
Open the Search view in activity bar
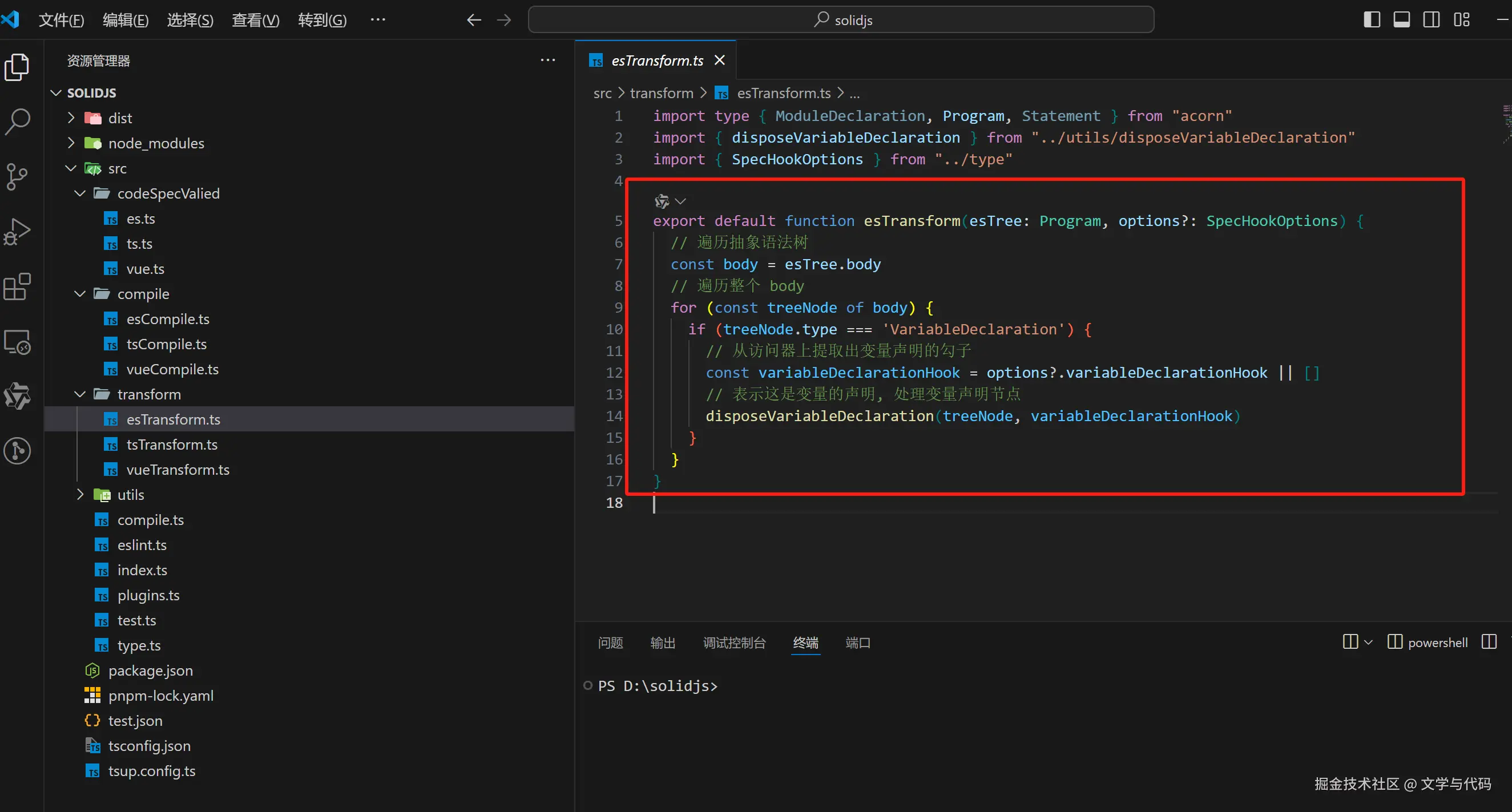[18, 122]
